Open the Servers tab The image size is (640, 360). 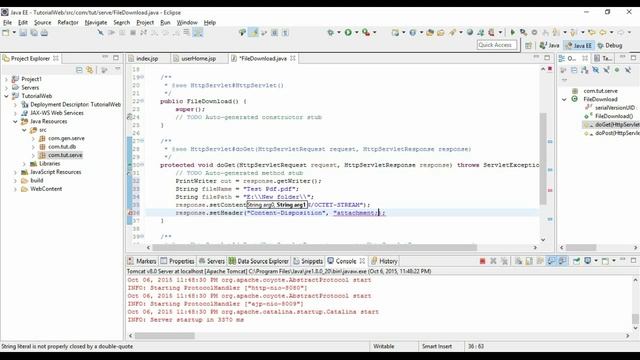tap(211, 261)
